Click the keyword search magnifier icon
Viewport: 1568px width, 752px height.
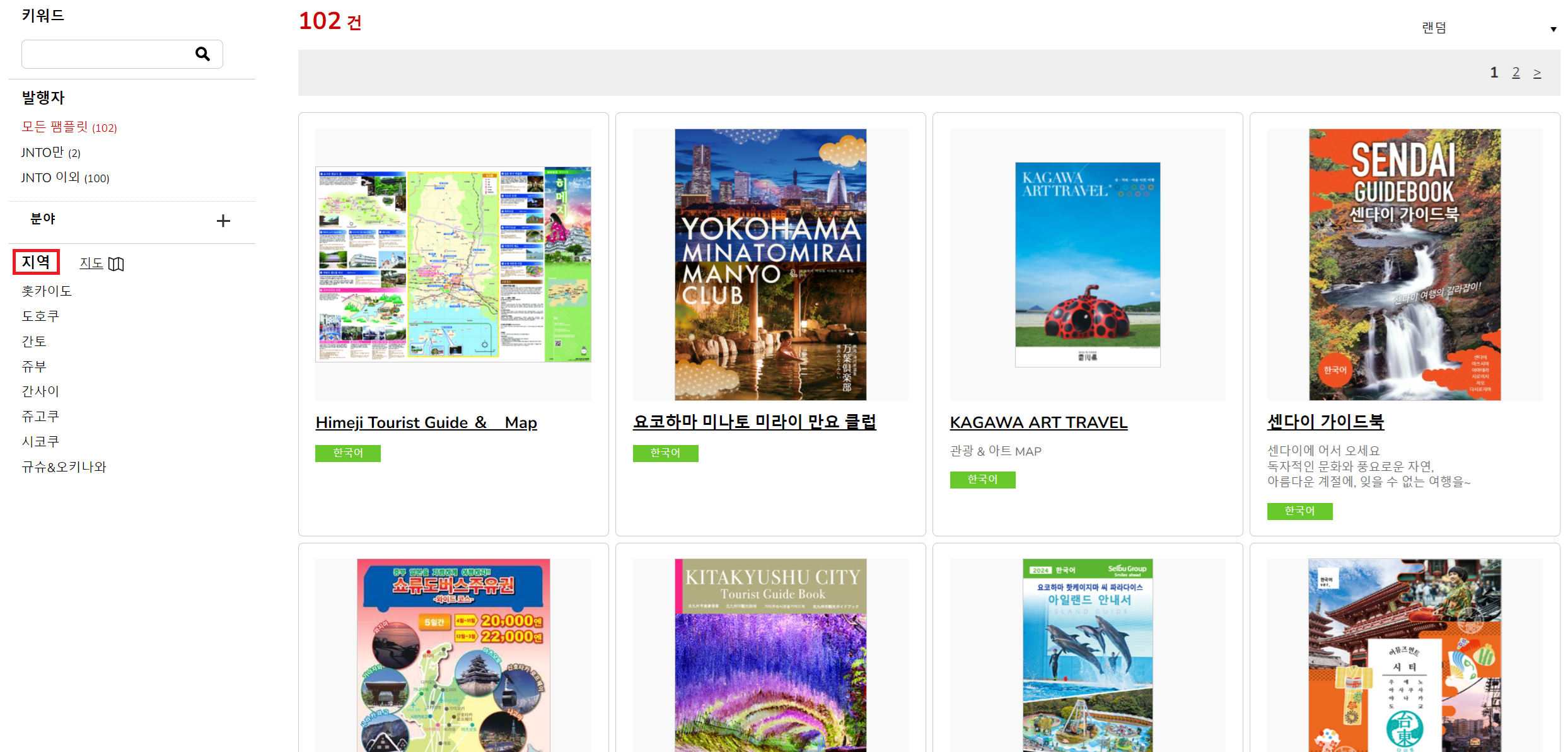point(202,54)
